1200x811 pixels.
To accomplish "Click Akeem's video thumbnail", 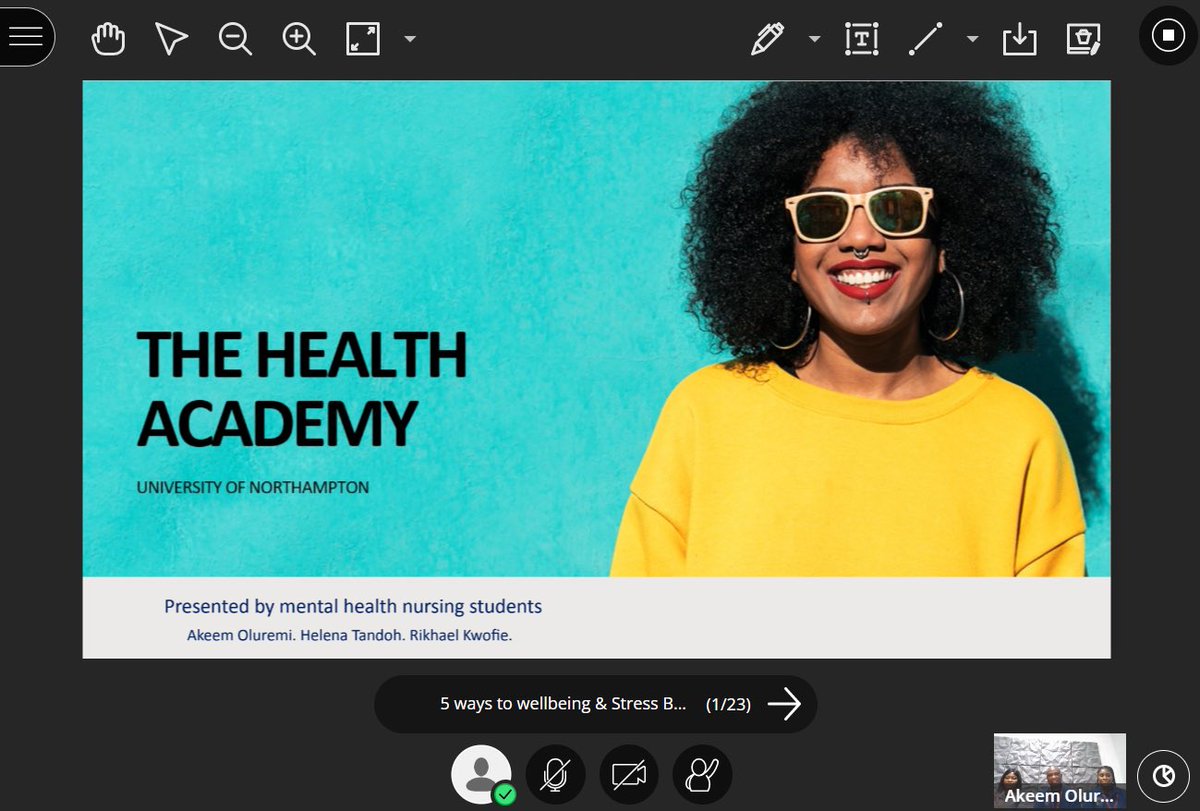I will point(1058,770).
